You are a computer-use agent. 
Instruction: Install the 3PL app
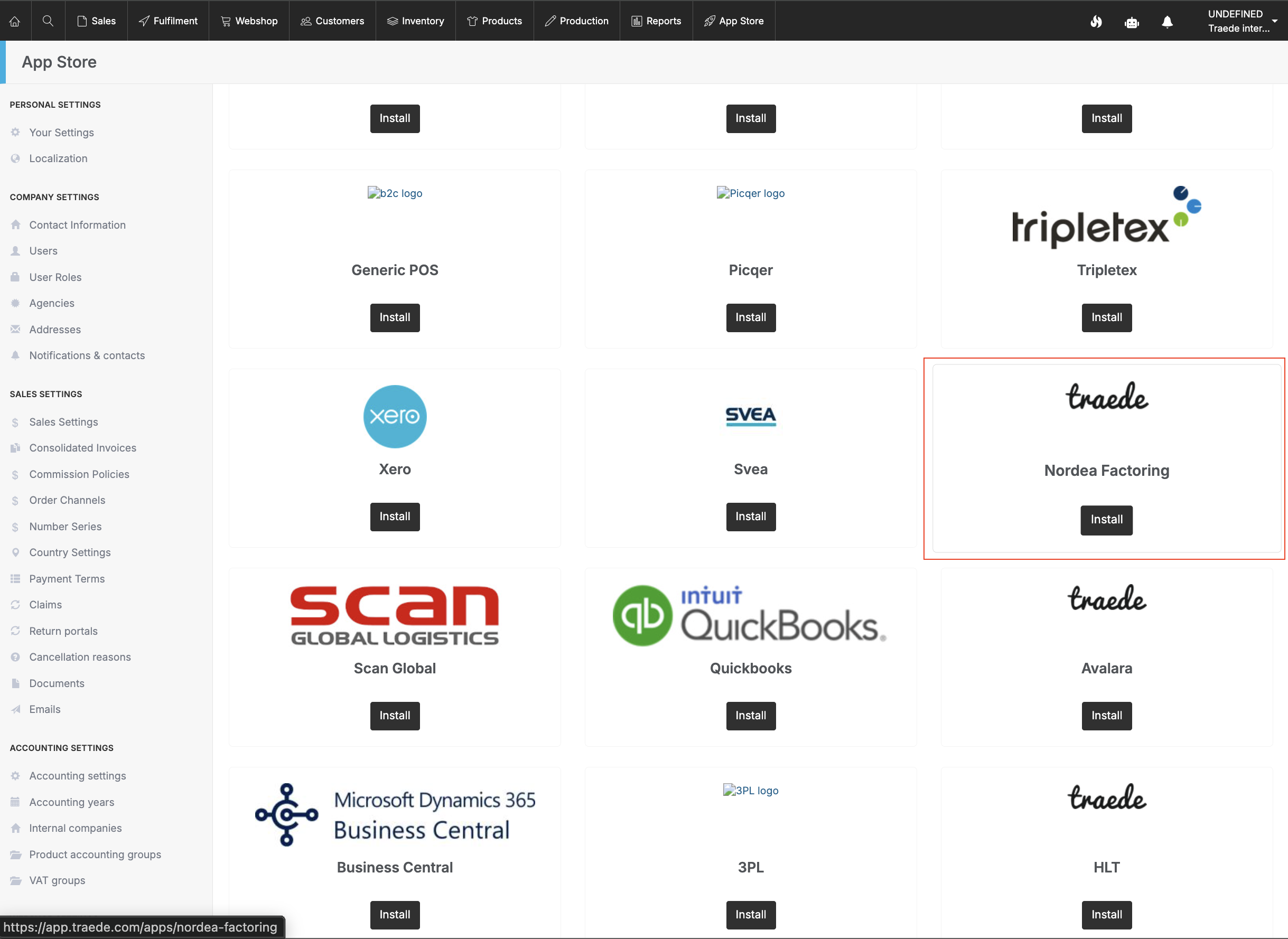click(751, 915)
